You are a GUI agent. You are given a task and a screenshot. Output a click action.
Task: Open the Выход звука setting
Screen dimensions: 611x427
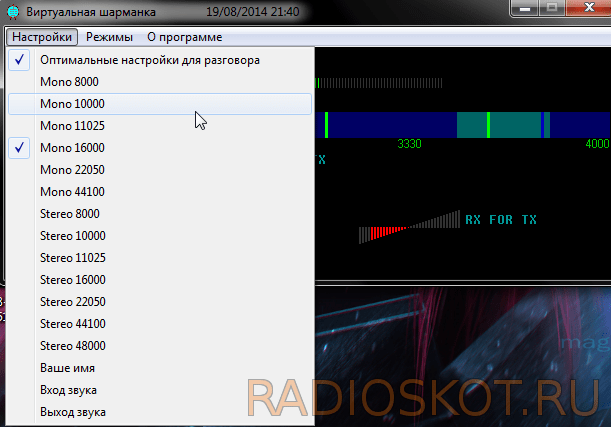[160, 412]
